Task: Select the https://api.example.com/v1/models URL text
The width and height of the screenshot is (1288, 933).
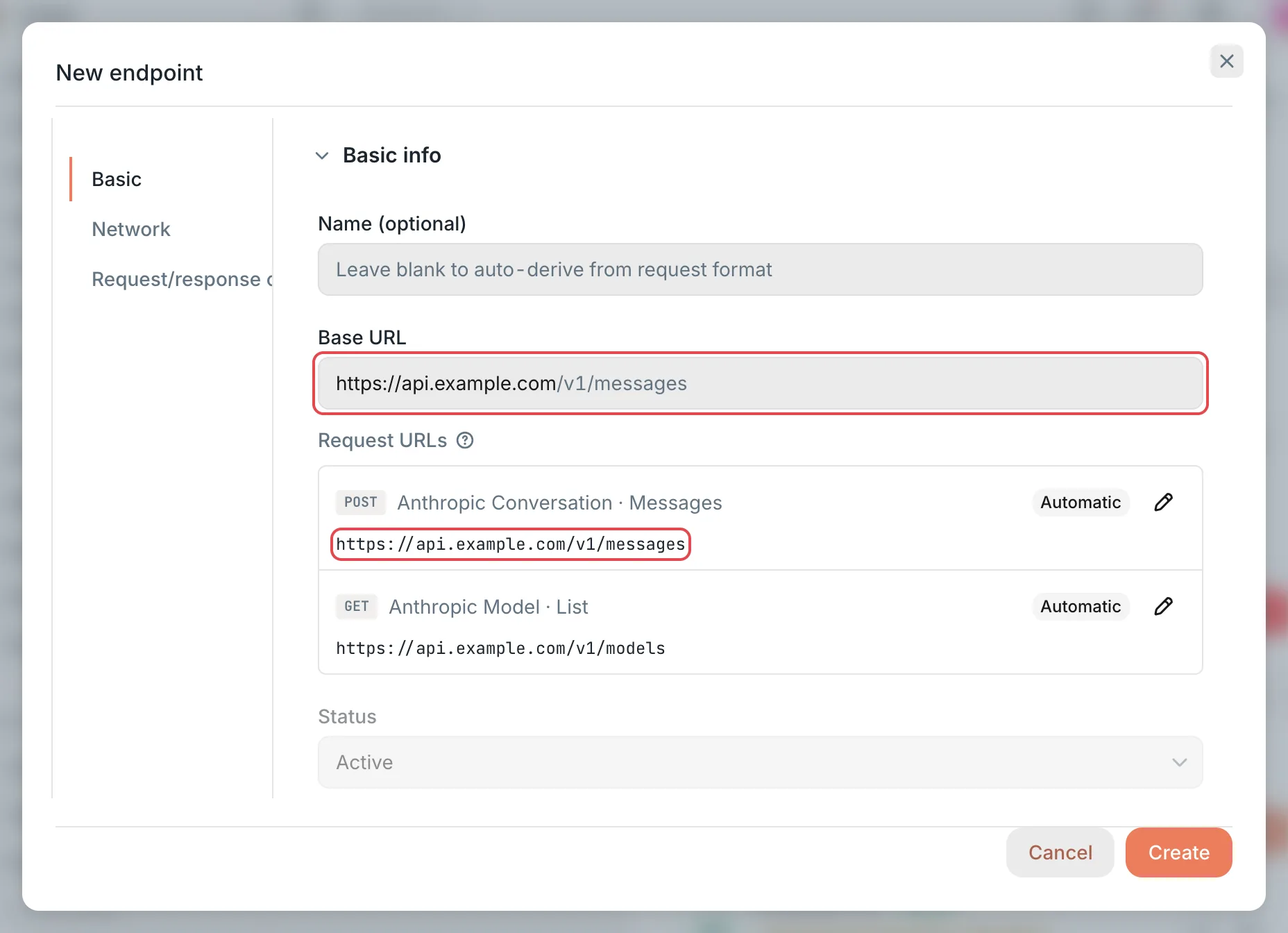Action: tap(500, 648)
